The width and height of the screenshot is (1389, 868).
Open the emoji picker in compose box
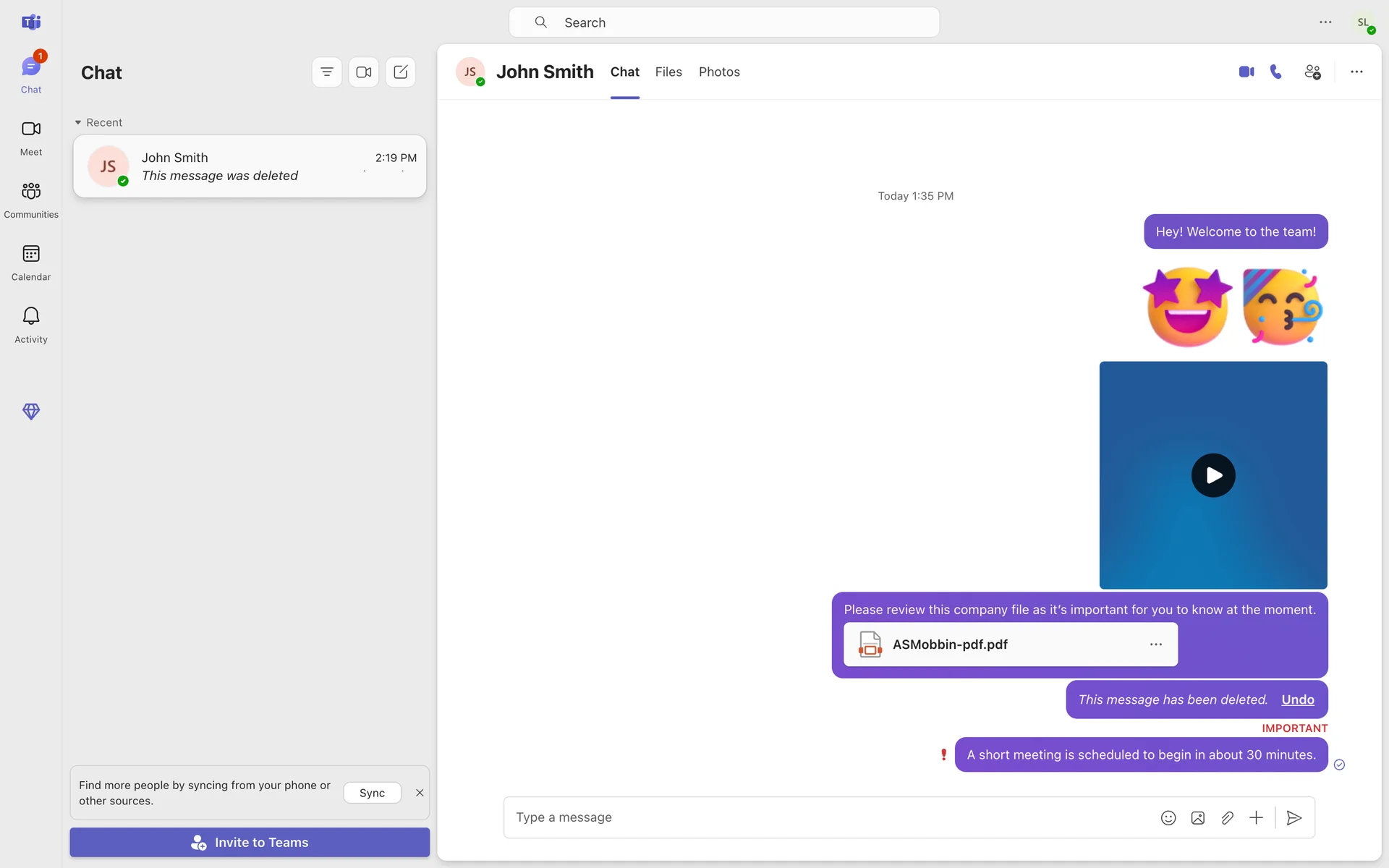(x=1168, y=817)
